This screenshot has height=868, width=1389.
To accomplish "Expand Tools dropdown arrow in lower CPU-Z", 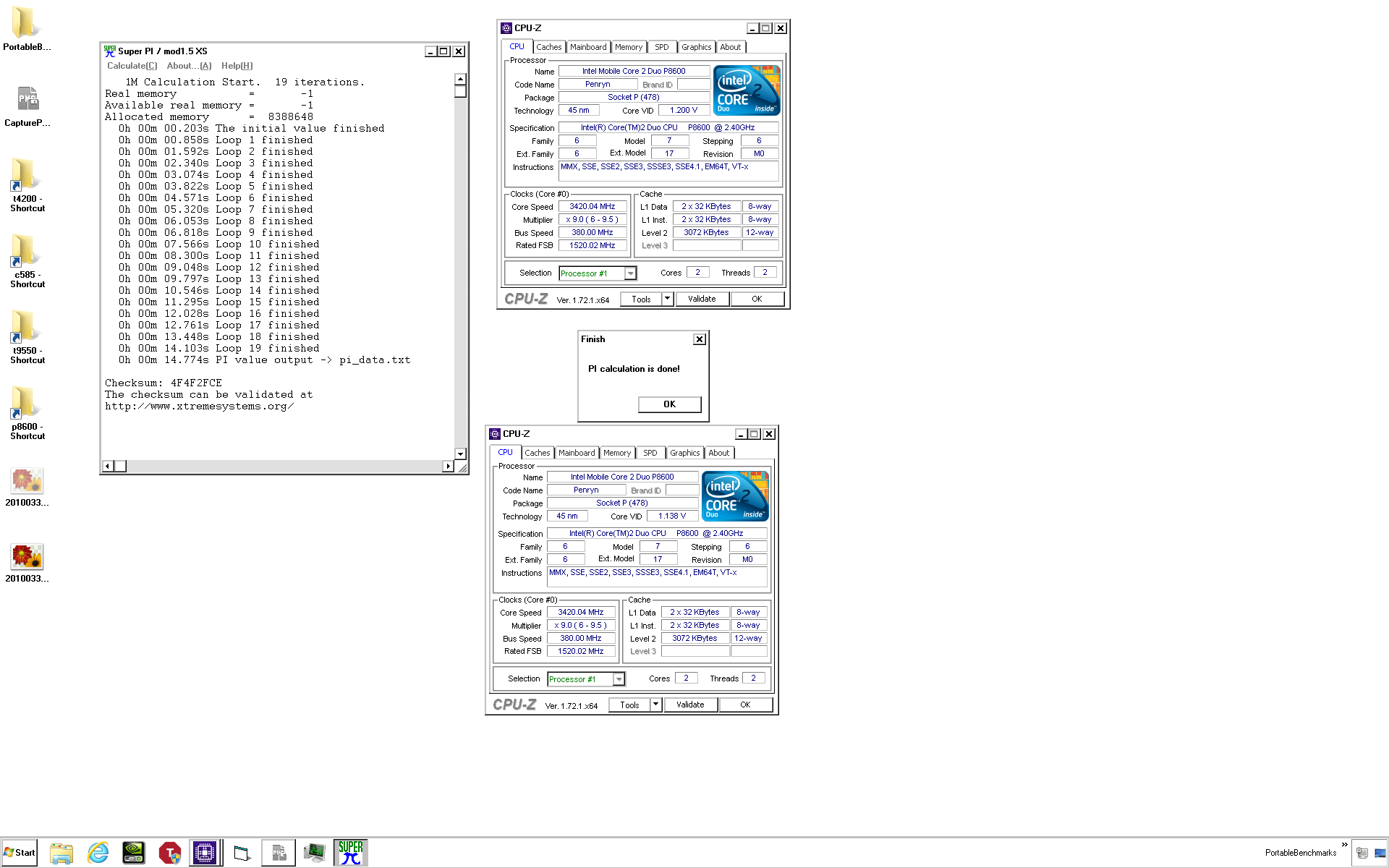I will [x=656, y=705].
